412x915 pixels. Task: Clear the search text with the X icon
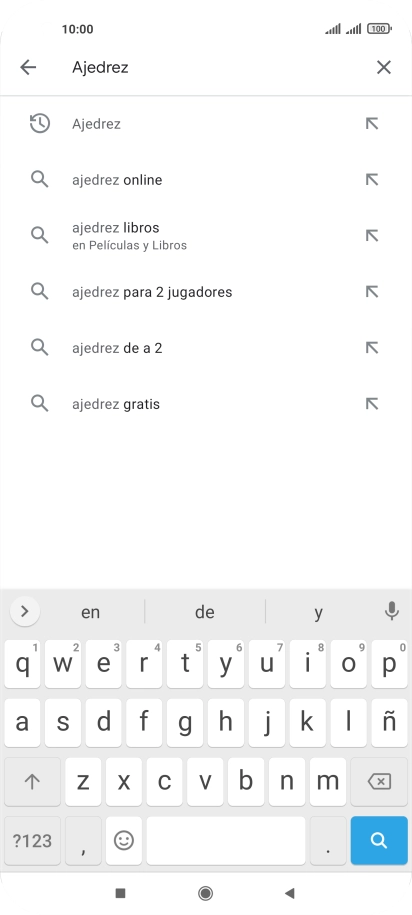pos(383,67)
